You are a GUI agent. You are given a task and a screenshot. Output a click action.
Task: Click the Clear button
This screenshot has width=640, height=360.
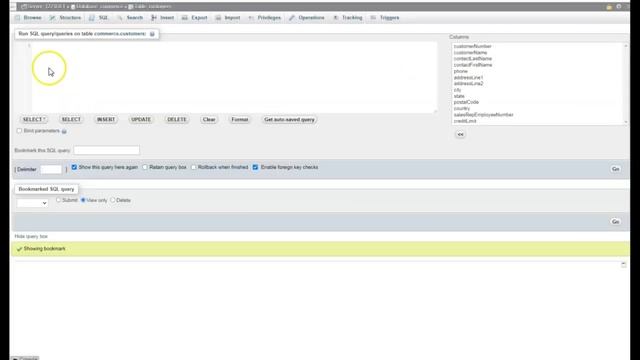tap(209, 120)
